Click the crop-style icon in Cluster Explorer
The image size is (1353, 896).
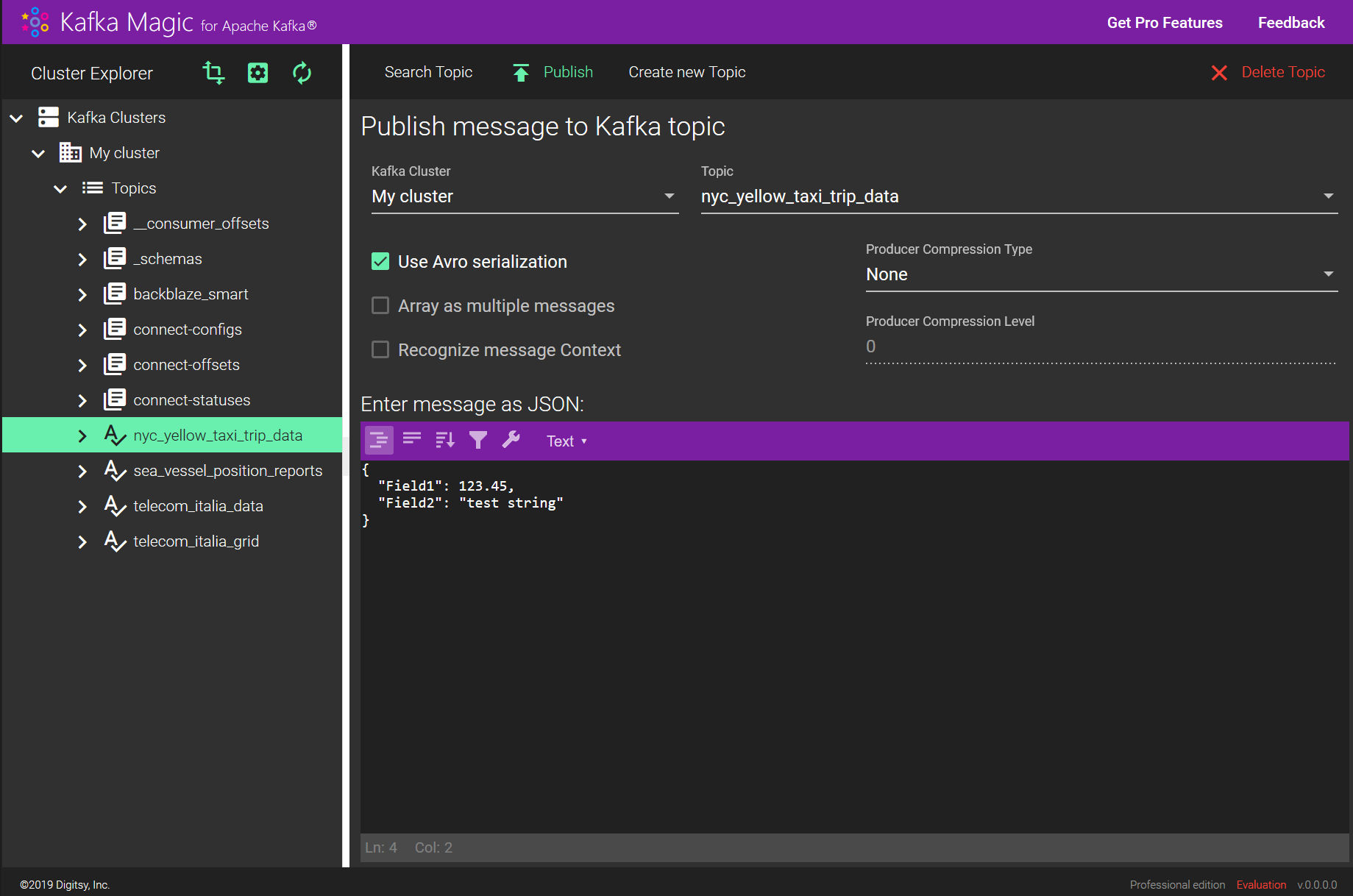pyautogui.click(x=213, y=73)
